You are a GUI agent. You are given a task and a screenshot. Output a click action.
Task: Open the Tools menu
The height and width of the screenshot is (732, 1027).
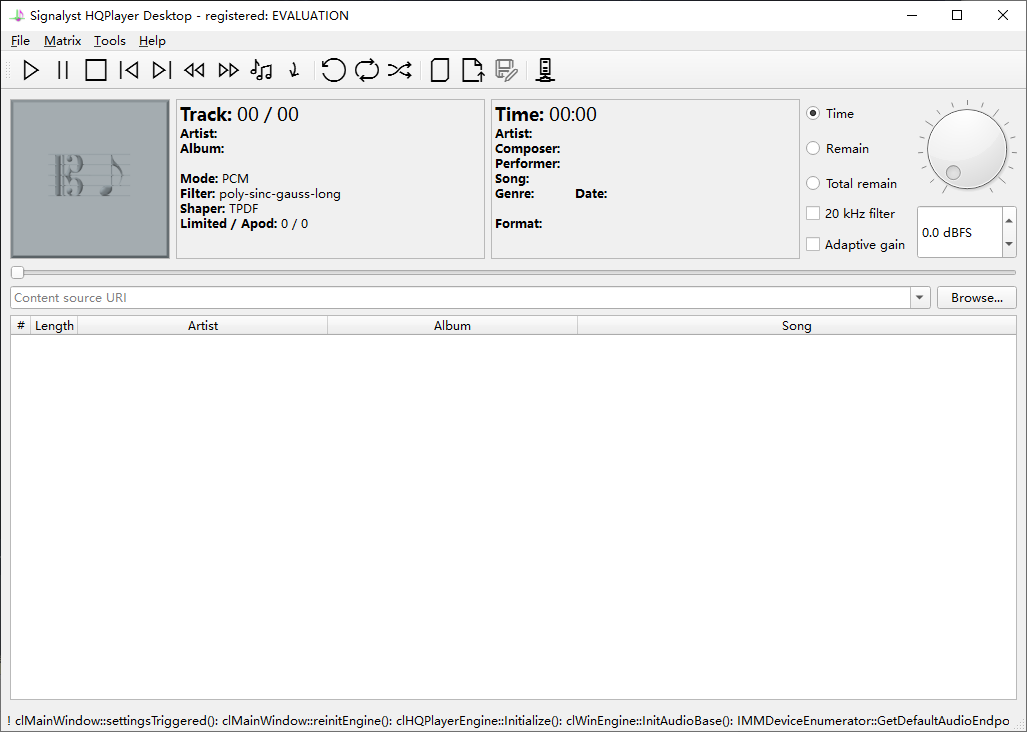click(110, 41)
